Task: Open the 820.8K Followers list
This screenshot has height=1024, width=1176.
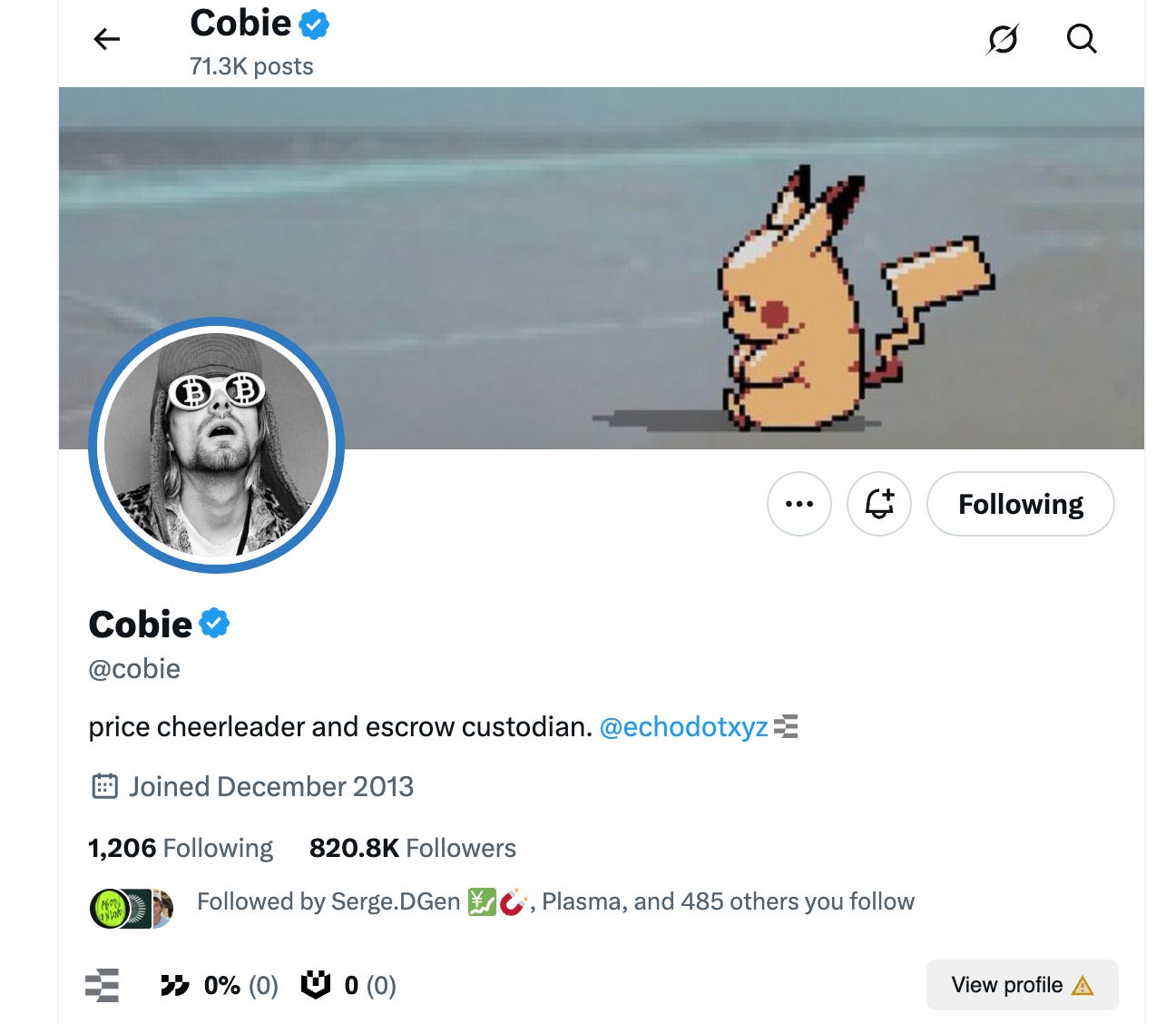Action: [x=413, y=848]
